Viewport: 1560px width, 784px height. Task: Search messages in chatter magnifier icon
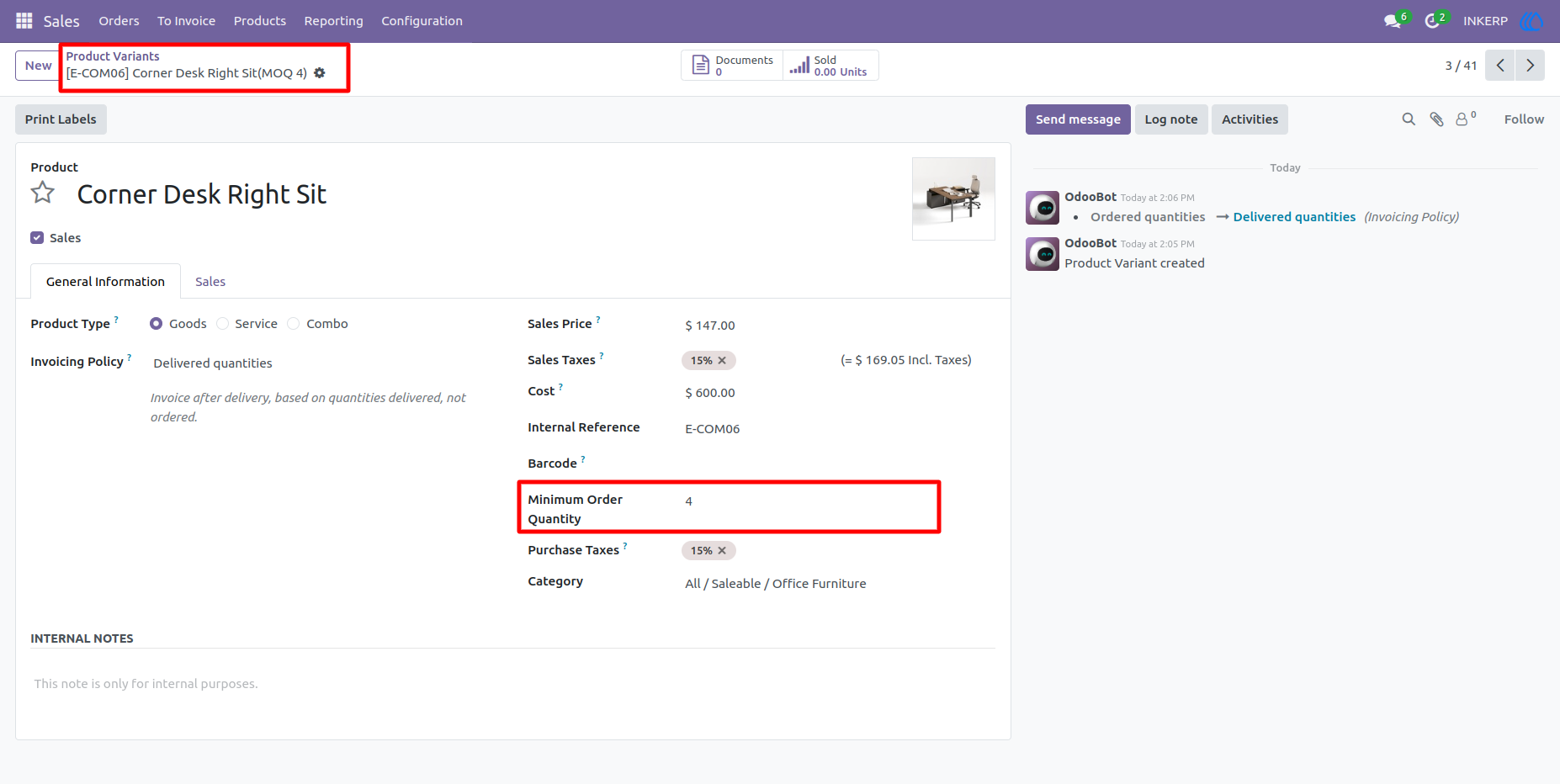tap(1409, 119)
